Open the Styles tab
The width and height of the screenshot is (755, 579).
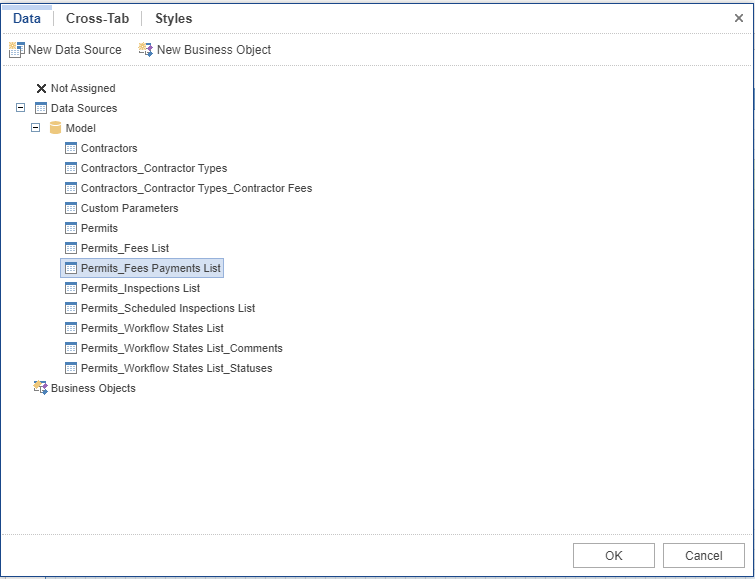point(173,18)
